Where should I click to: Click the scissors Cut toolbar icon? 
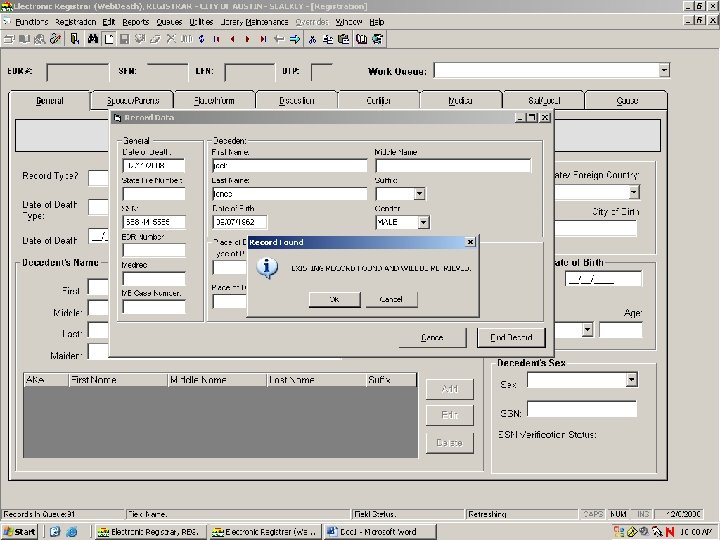coord(312,39)
